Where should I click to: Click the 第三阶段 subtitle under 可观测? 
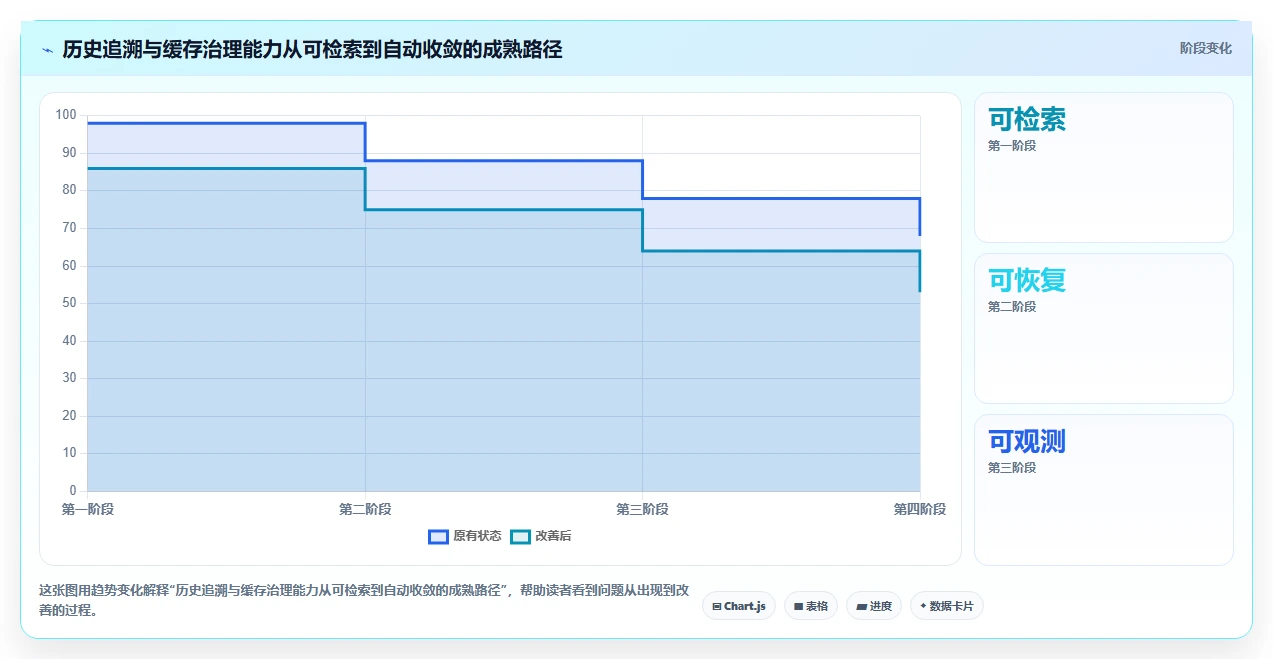pyautogui.click(x=1012, y=468)
